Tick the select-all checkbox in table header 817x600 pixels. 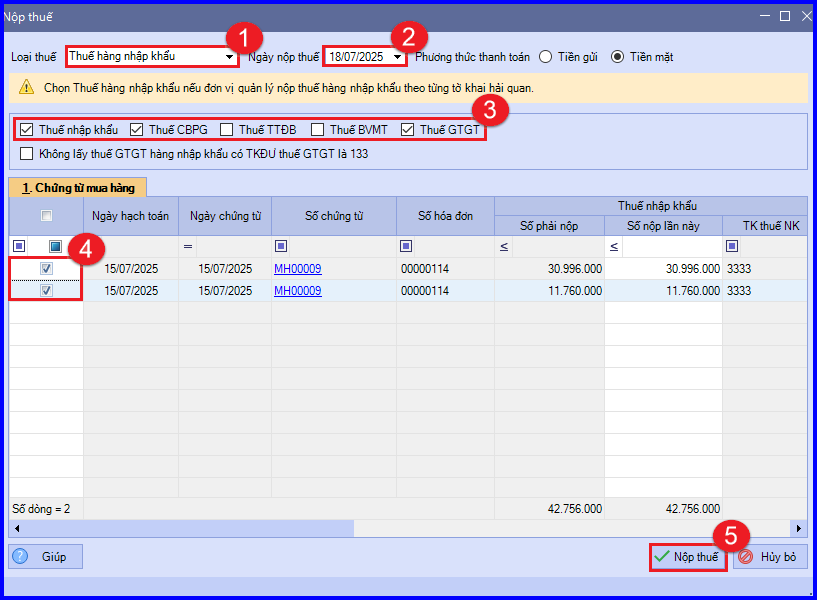point(46,215)
